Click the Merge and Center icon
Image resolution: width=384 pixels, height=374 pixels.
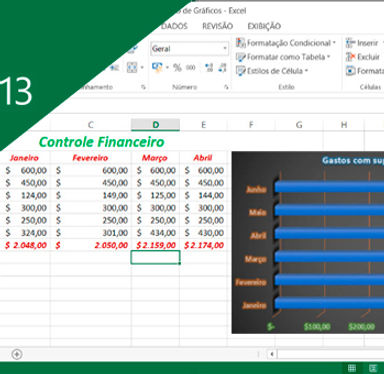[132, 68]
